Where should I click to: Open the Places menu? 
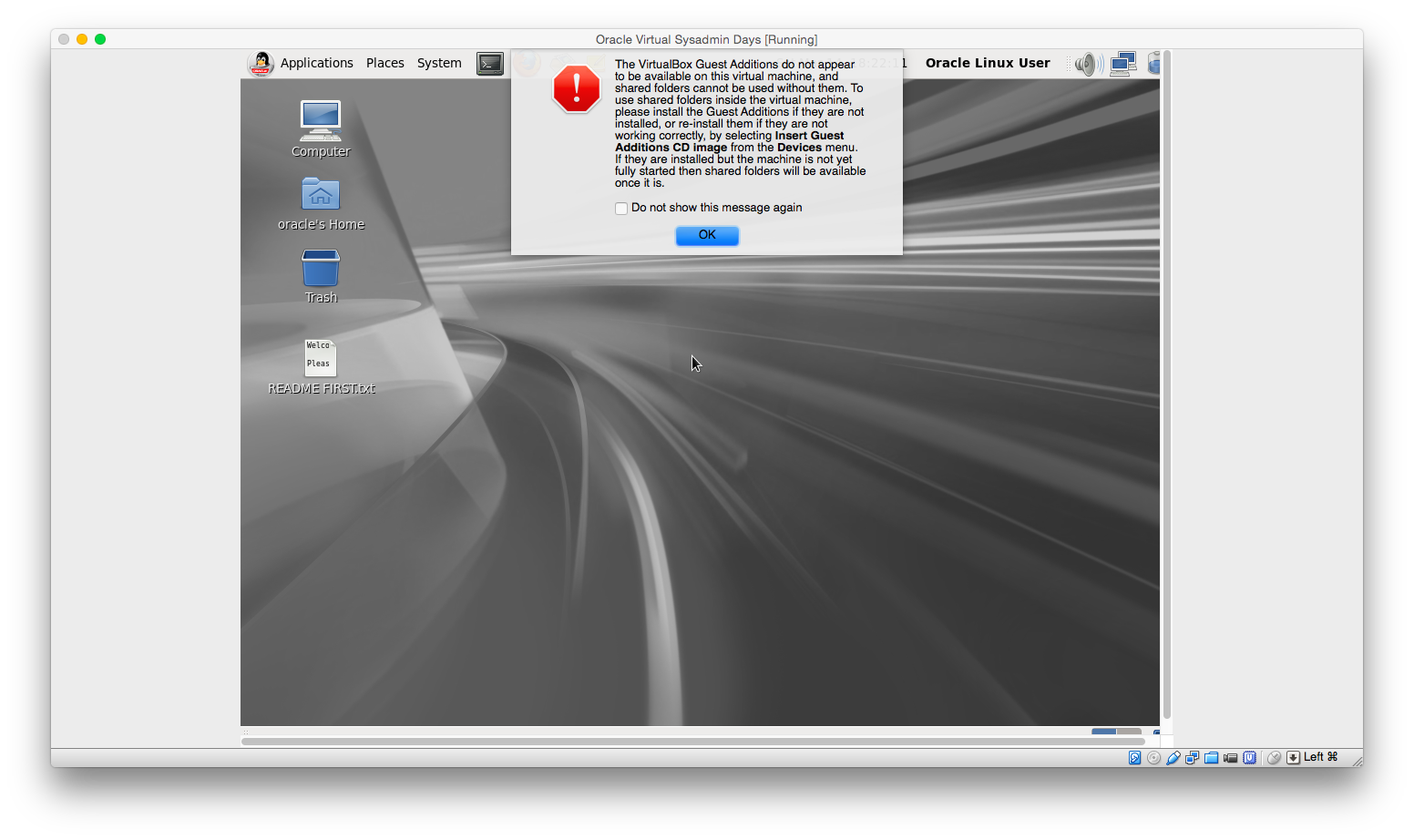385,63
